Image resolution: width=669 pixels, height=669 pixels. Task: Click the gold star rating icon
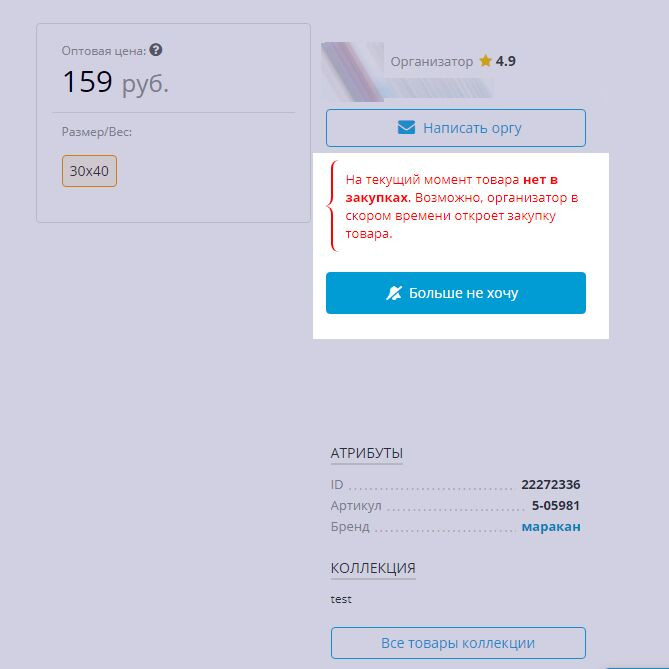point(485,61)
